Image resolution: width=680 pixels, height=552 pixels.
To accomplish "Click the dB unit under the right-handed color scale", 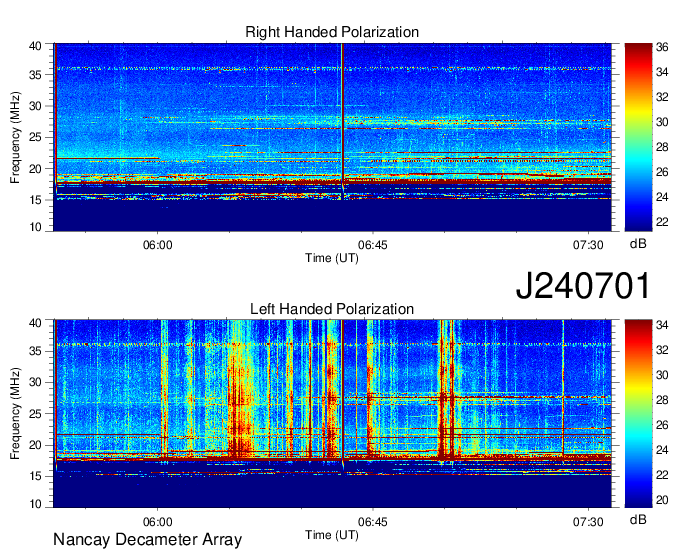I will (638, 244).
